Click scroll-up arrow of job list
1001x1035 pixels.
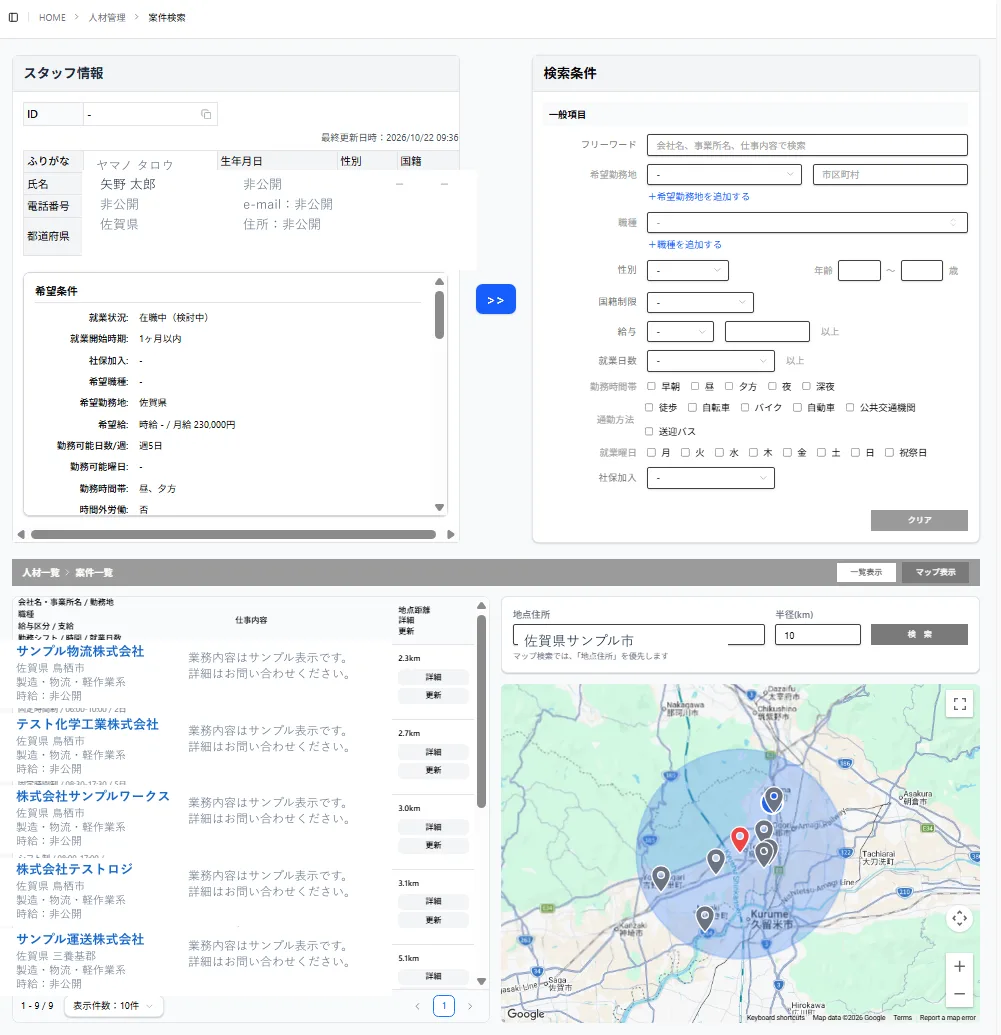pos(481,605)
